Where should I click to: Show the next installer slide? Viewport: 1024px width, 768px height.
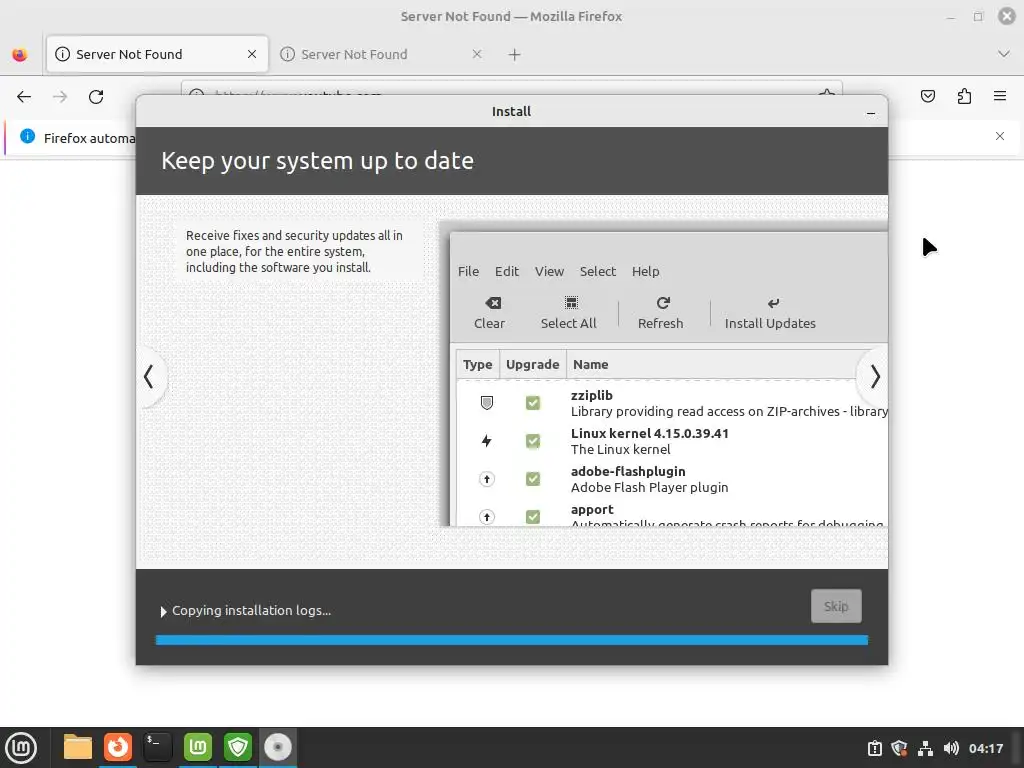[874, 376]
